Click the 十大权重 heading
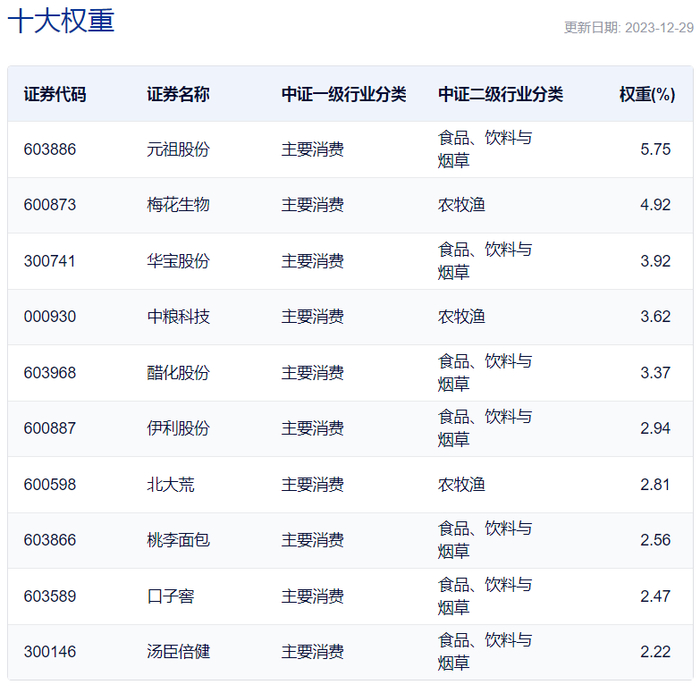 [x=61, y=21]
